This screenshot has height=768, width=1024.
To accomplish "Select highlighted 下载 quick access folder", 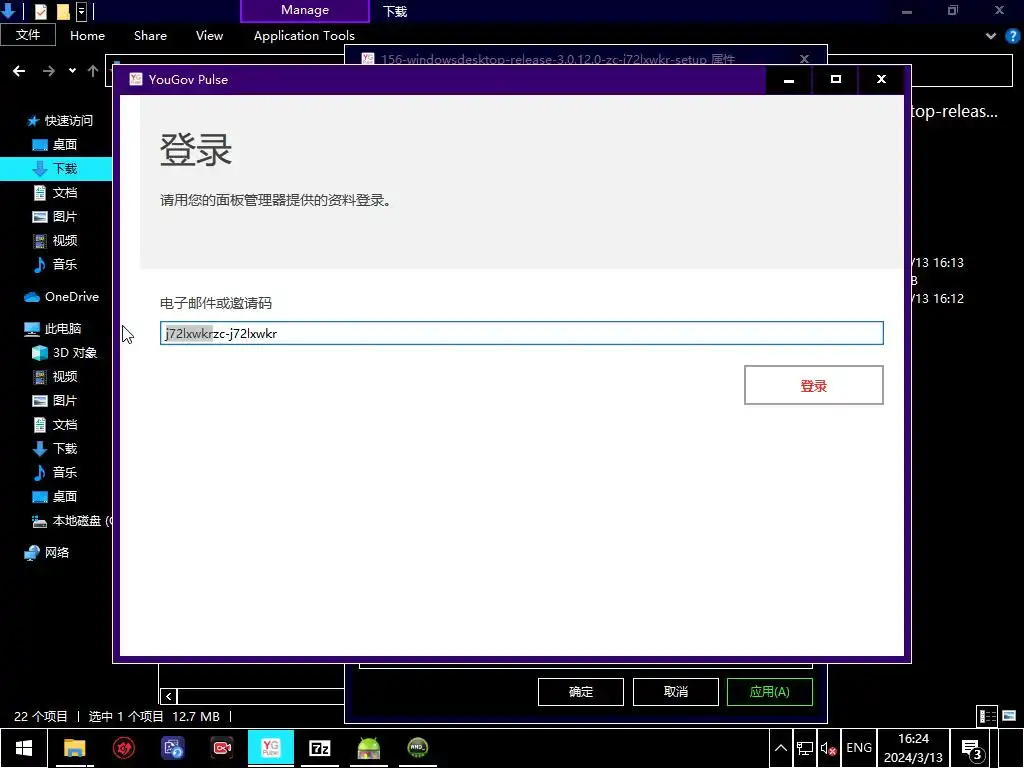I will [56, 168].
